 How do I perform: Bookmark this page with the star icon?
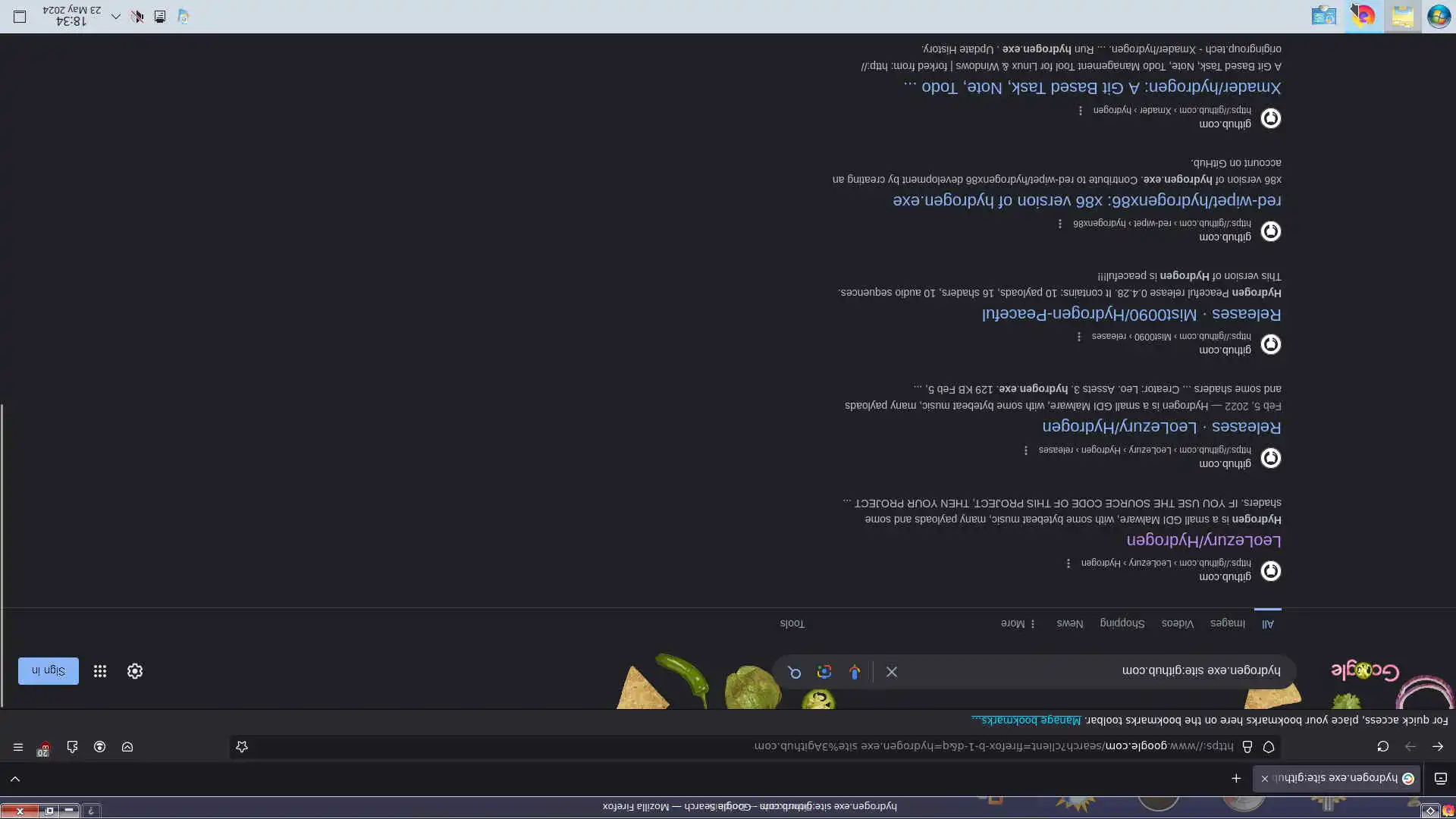click(242, 747)
